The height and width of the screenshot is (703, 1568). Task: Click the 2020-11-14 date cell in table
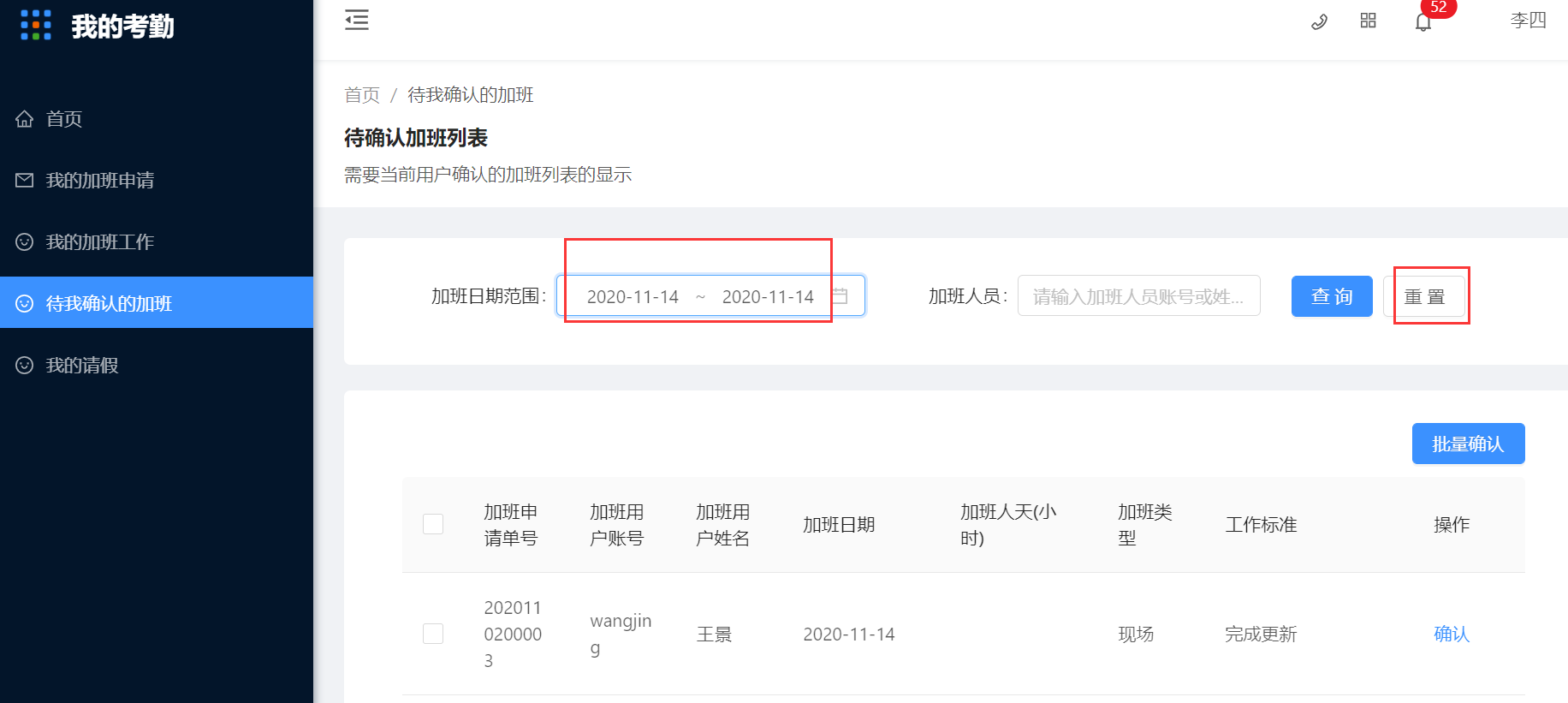tap(849, 634)
